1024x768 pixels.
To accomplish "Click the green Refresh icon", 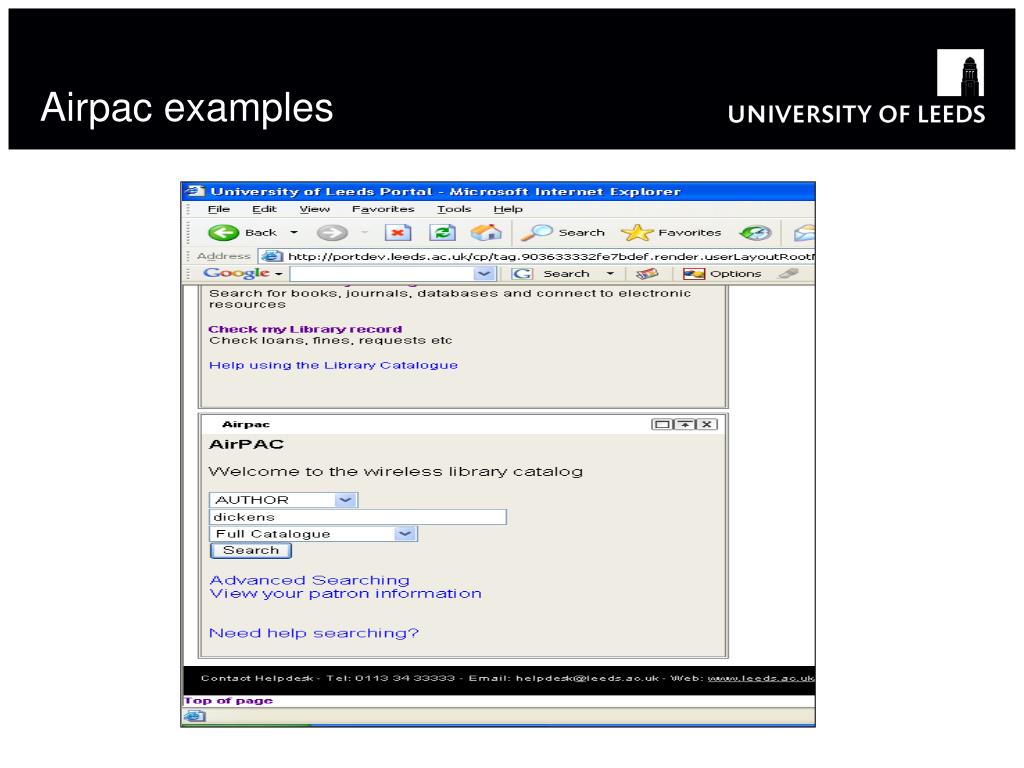I will [x=442, y=232].
